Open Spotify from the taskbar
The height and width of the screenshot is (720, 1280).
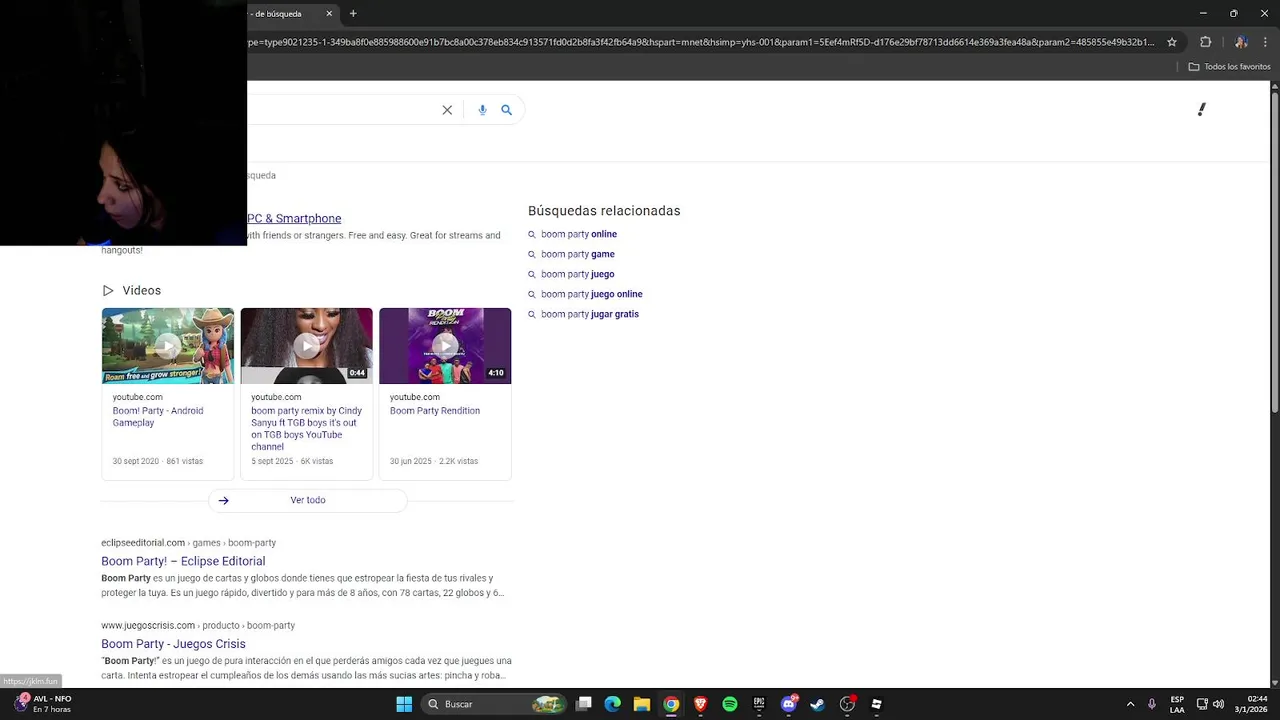730,704
